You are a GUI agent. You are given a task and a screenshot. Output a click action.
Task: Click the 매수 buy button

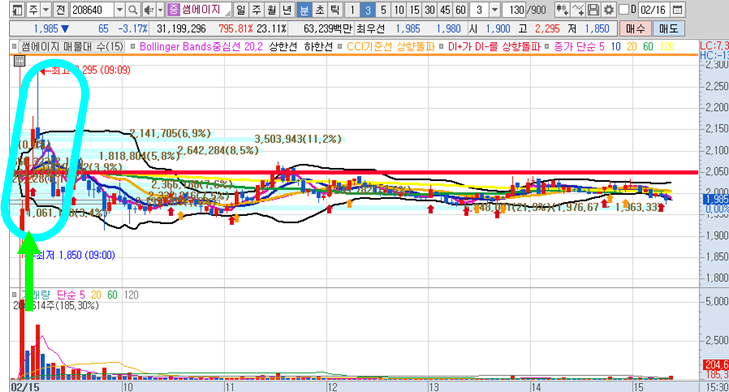click(x=635, y=29)
